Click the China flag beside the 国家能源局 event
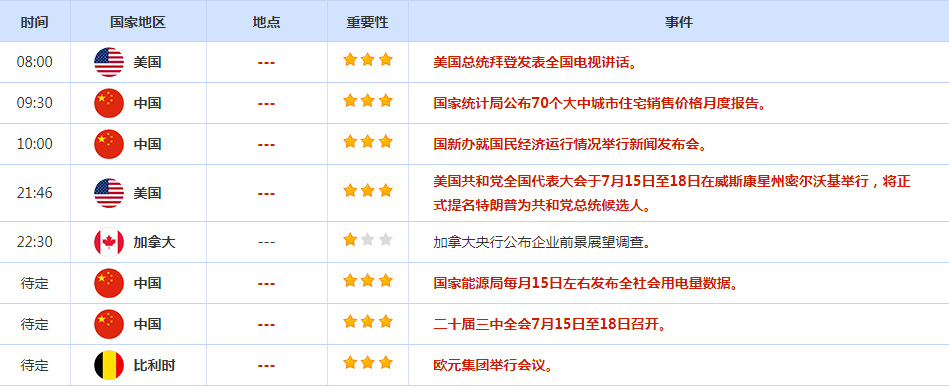The height and width of the screenshot is (388, 949). click(x=109, y=283)
